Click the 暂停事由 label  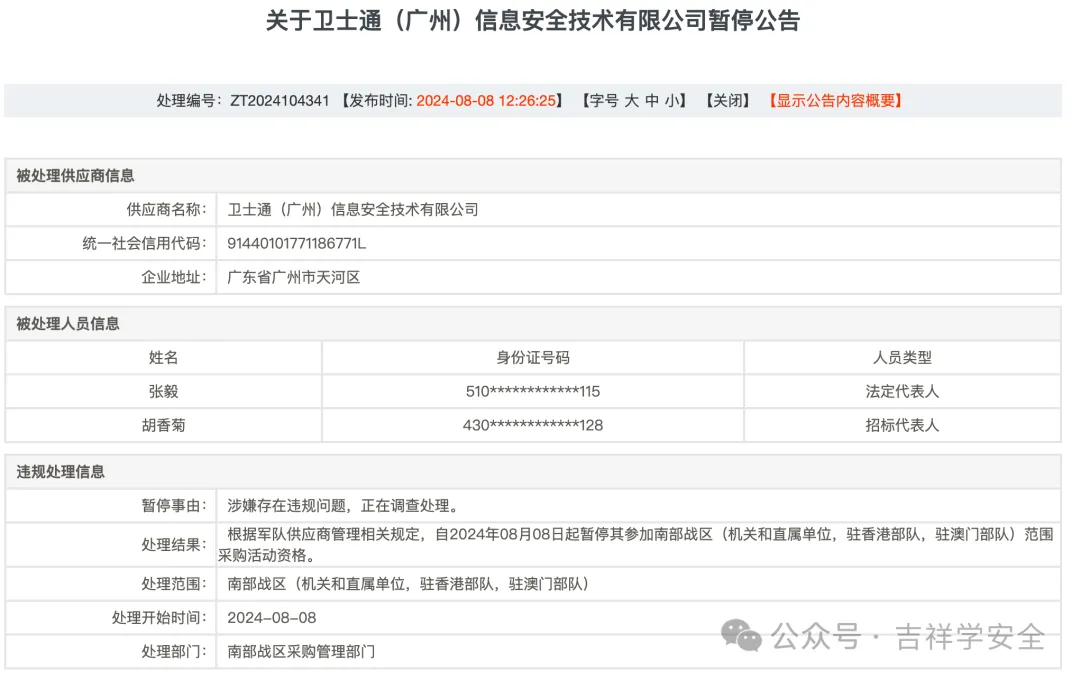174,506
